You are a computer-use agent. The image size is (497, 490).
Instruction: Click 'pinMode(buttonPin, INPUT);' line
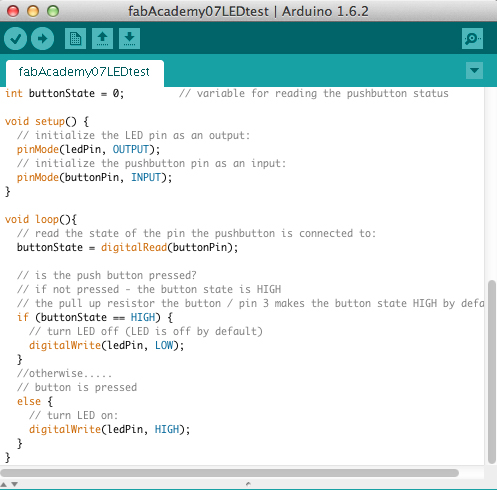pyautogui.click(x=94, y=177)
